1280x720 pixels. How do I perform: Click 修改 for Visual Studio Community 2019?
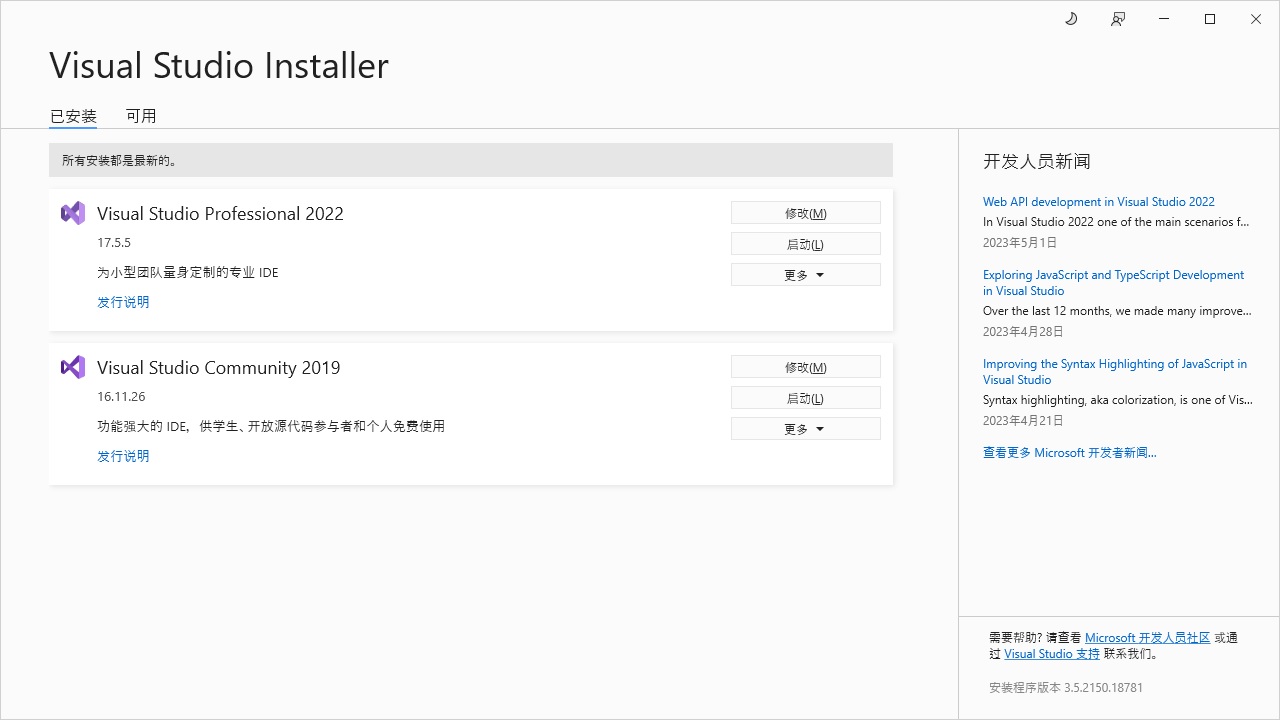[x=805, y=367]
